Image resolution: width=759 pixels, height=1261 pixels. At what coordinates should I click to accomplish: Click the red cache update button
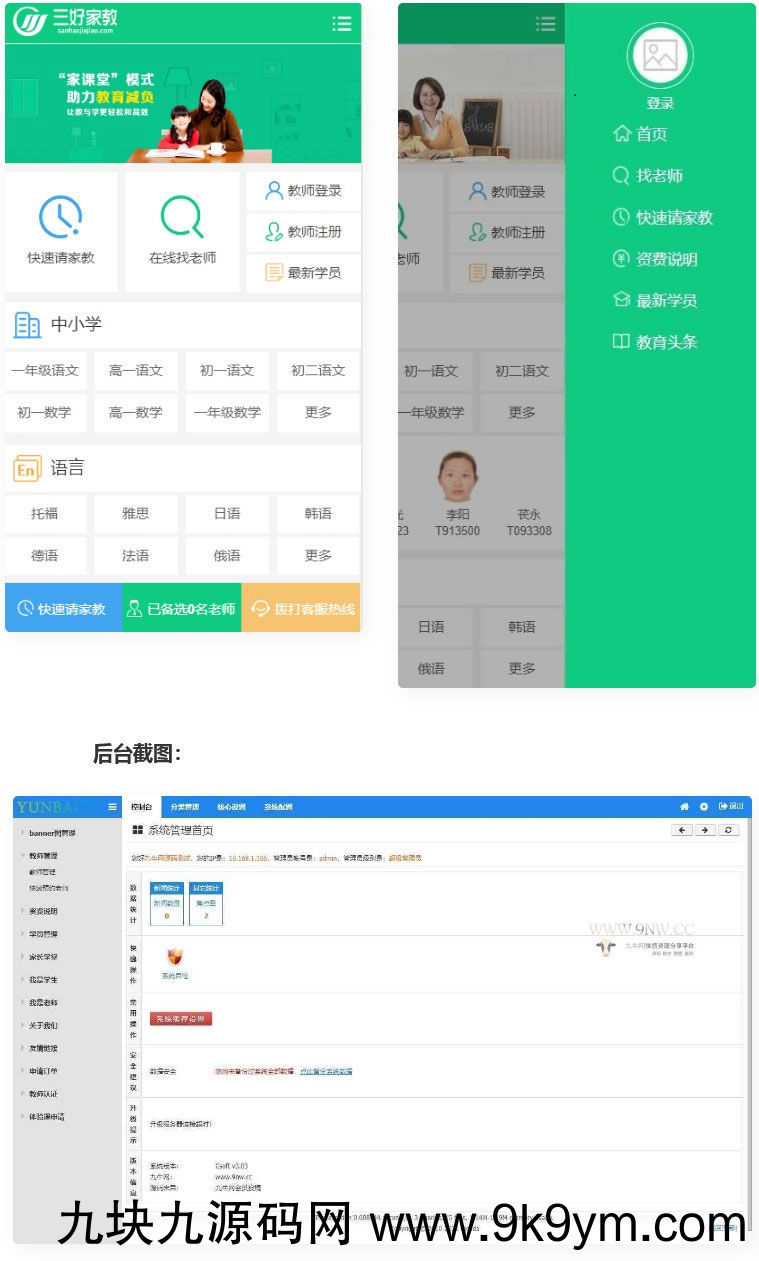click(181, 1019)
